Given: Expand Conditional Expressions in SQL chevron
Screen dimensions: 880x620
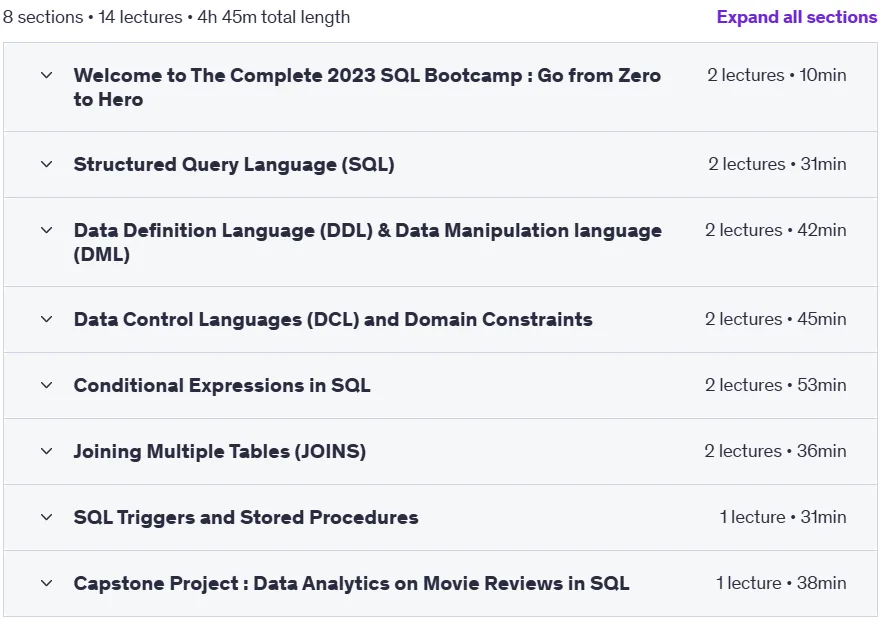Looking at the screenshot, I should click(47, 385).
